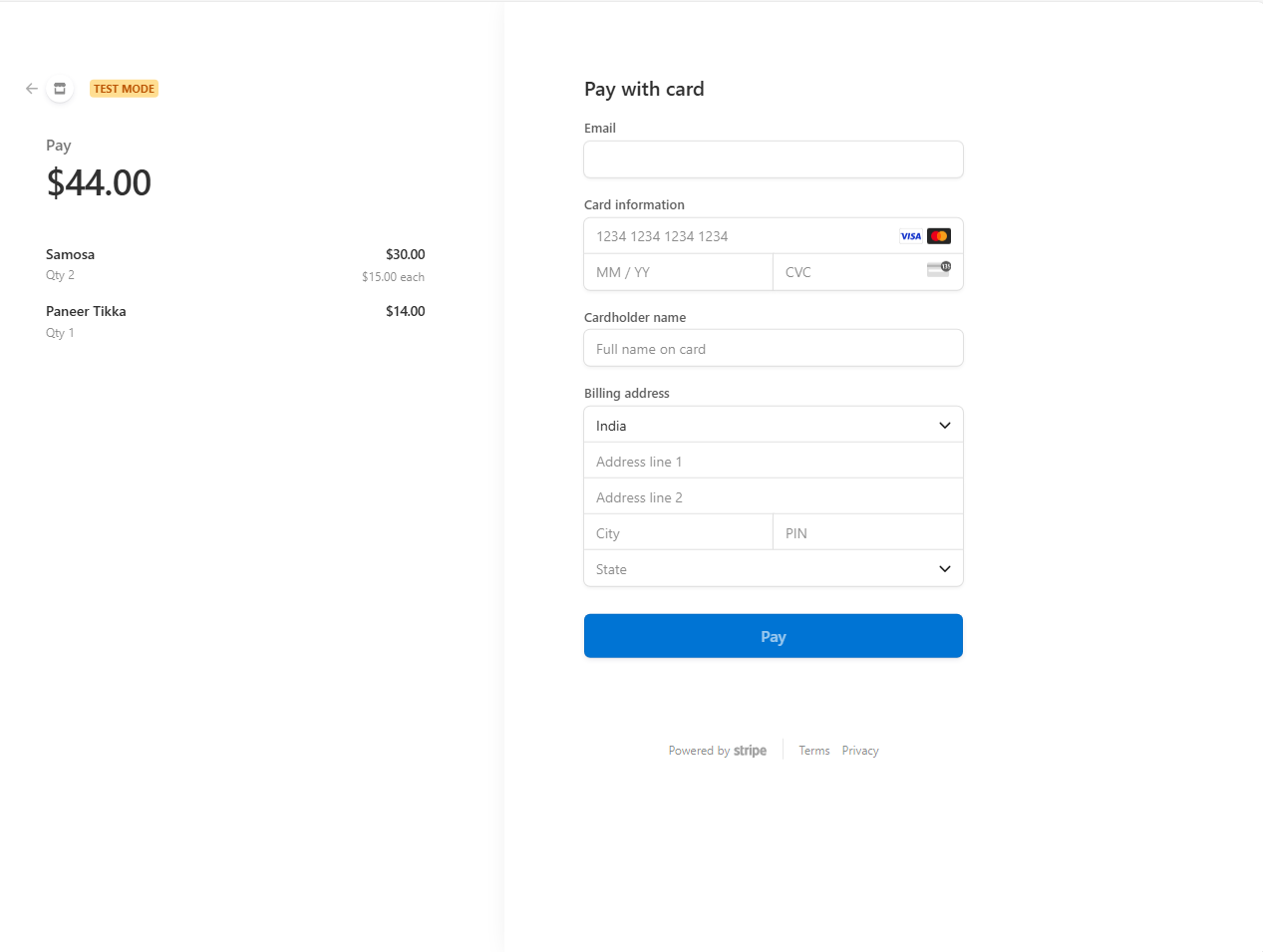Focus the card number field
The image size is (1263, 952).
click(774, 236)
